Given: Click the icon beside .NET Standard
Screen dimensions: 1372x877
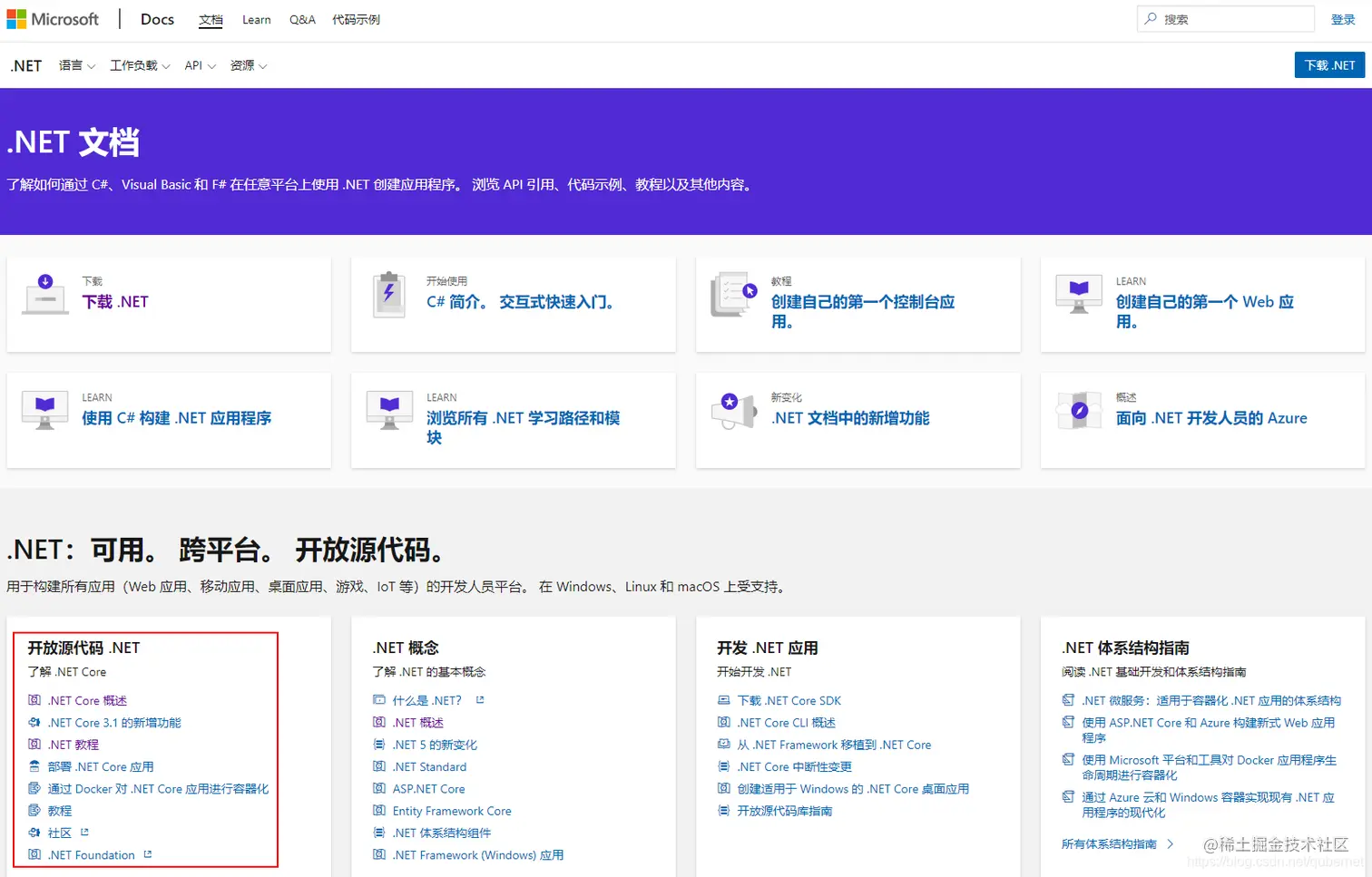Looking at the screenshot, I should 379,766.
